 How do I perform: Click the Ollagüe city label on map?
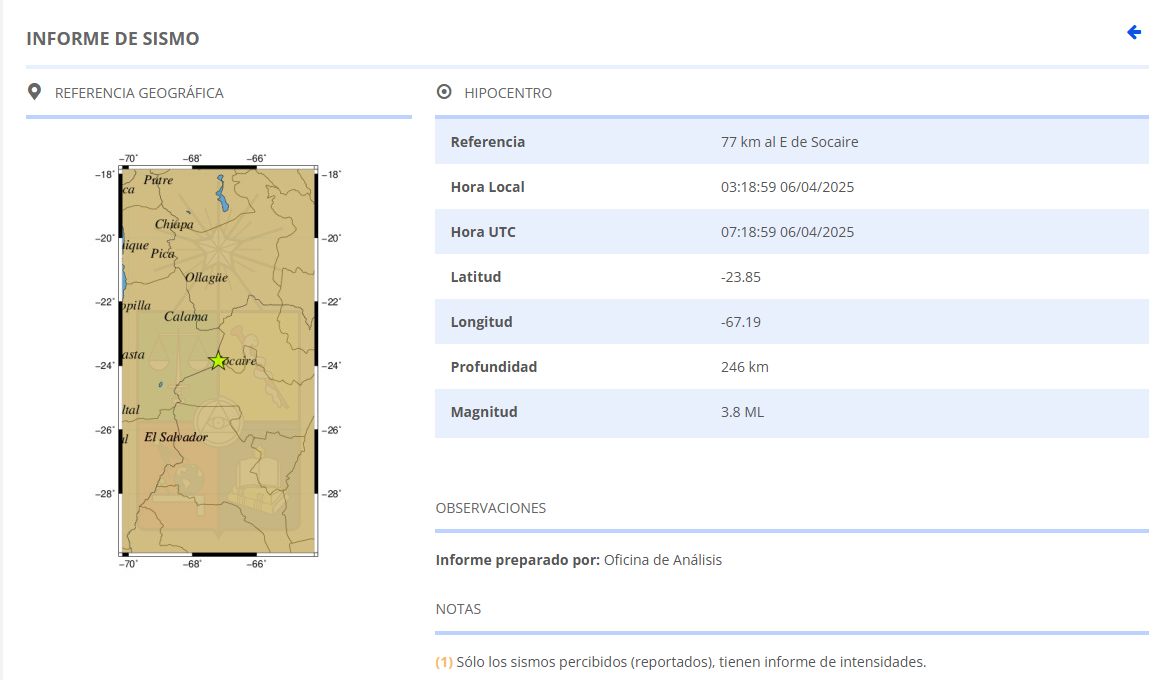click(206, 277)
